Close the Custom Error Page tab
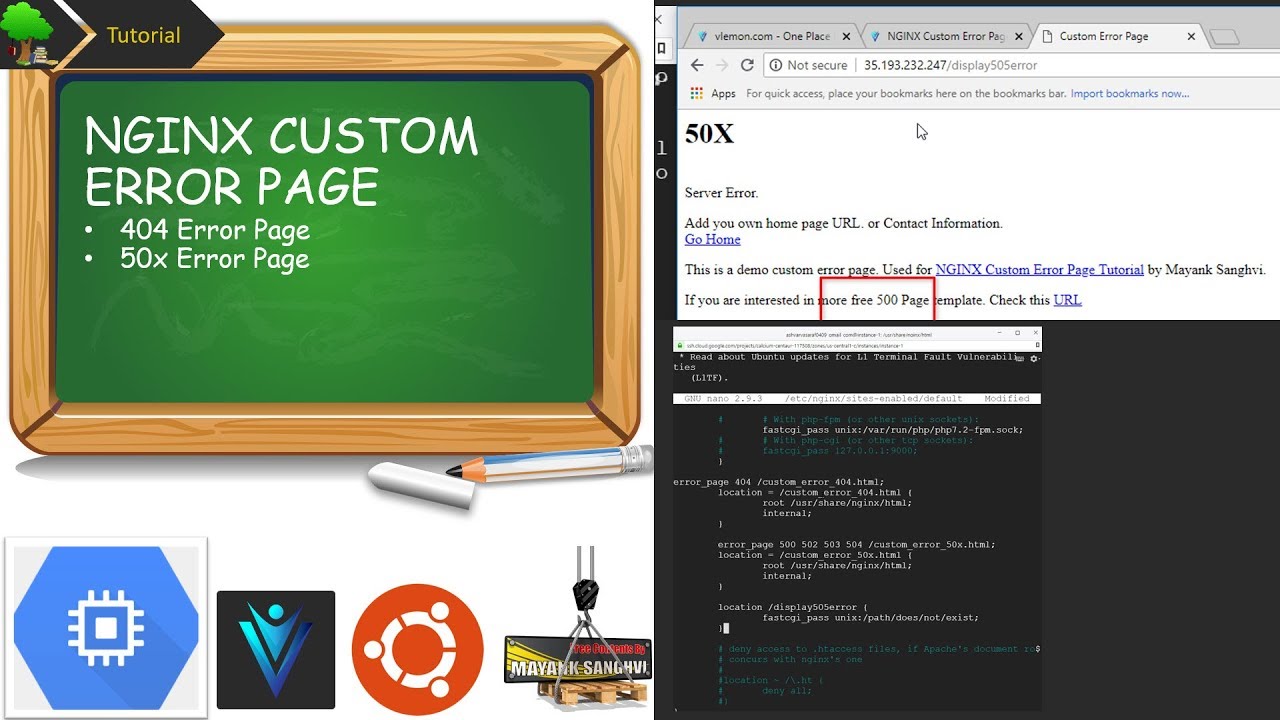Screen dimensions: 1280x720 (1191, 36)
